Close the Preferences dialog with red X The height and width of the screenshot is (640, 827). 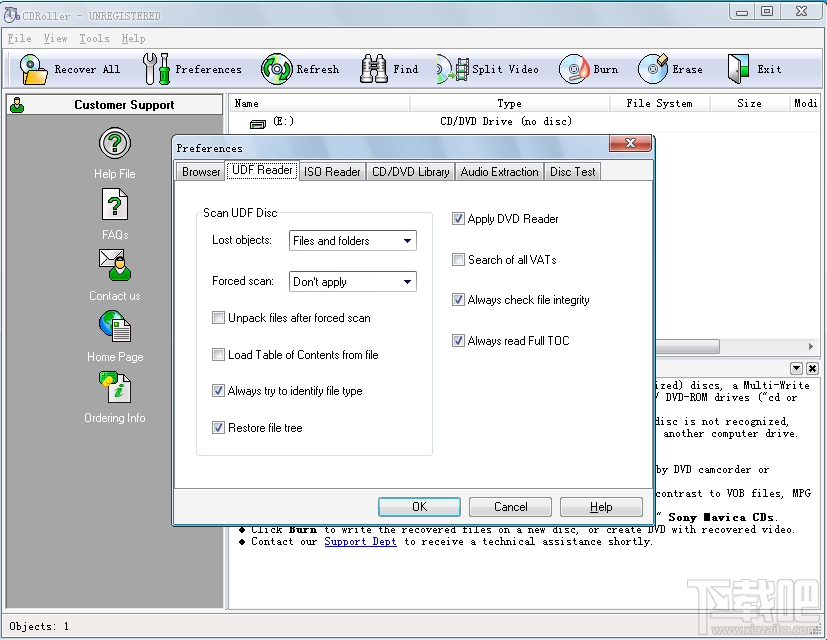click(x=630, y=143)
